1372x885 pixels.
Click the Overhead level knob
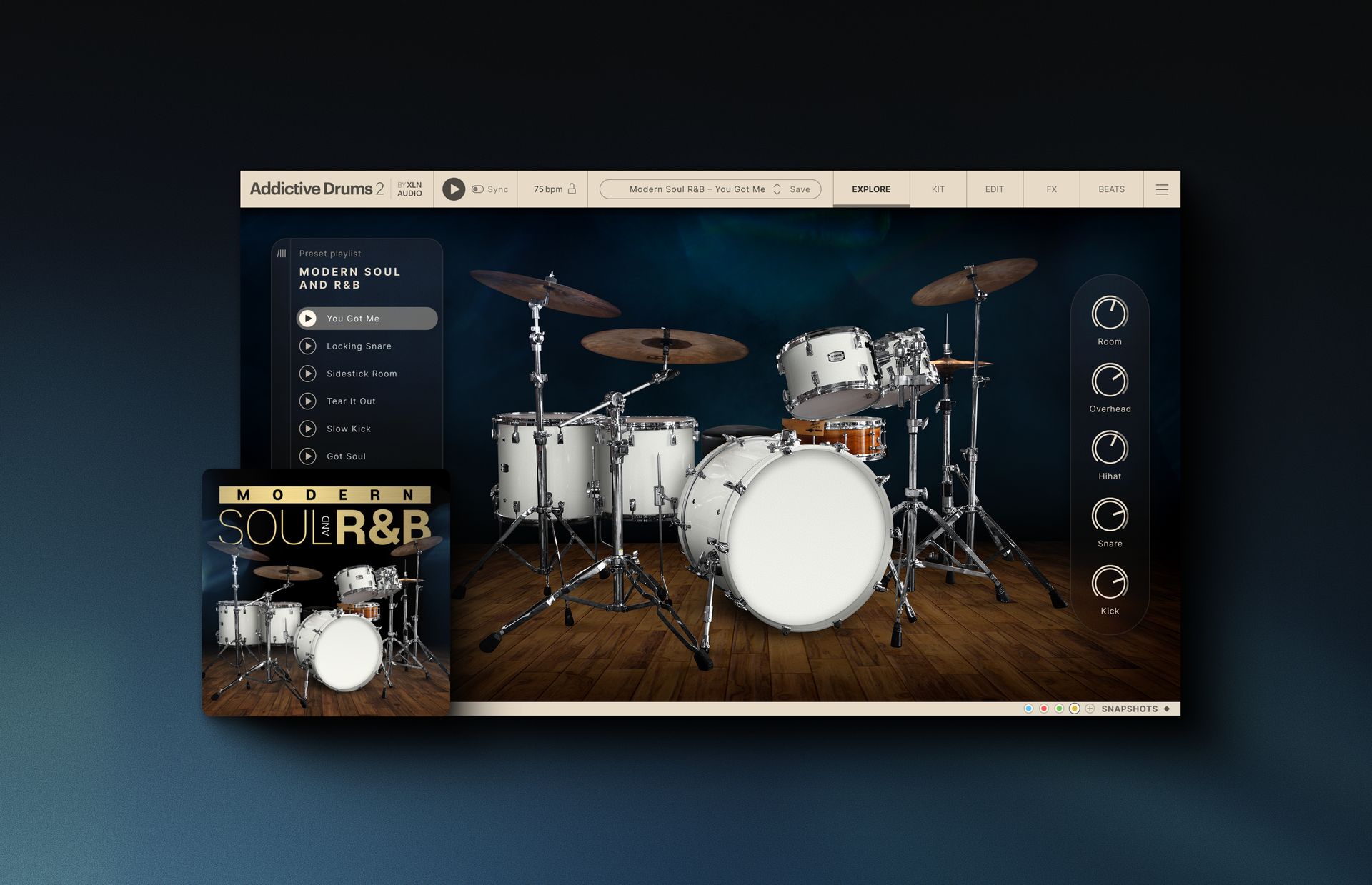pos(1110,381)
